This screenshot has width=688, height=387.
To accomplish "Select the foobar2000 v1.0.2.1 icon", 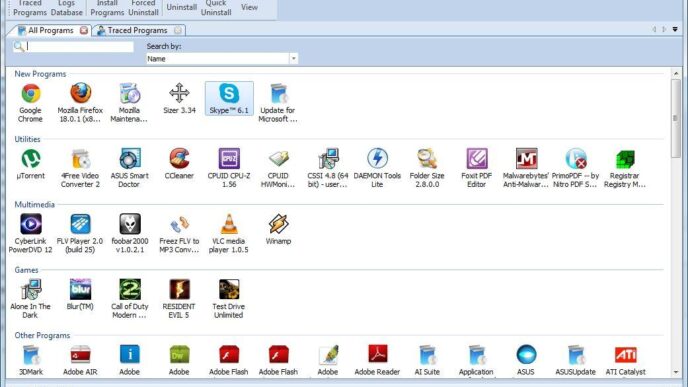I will coord(129,224).
